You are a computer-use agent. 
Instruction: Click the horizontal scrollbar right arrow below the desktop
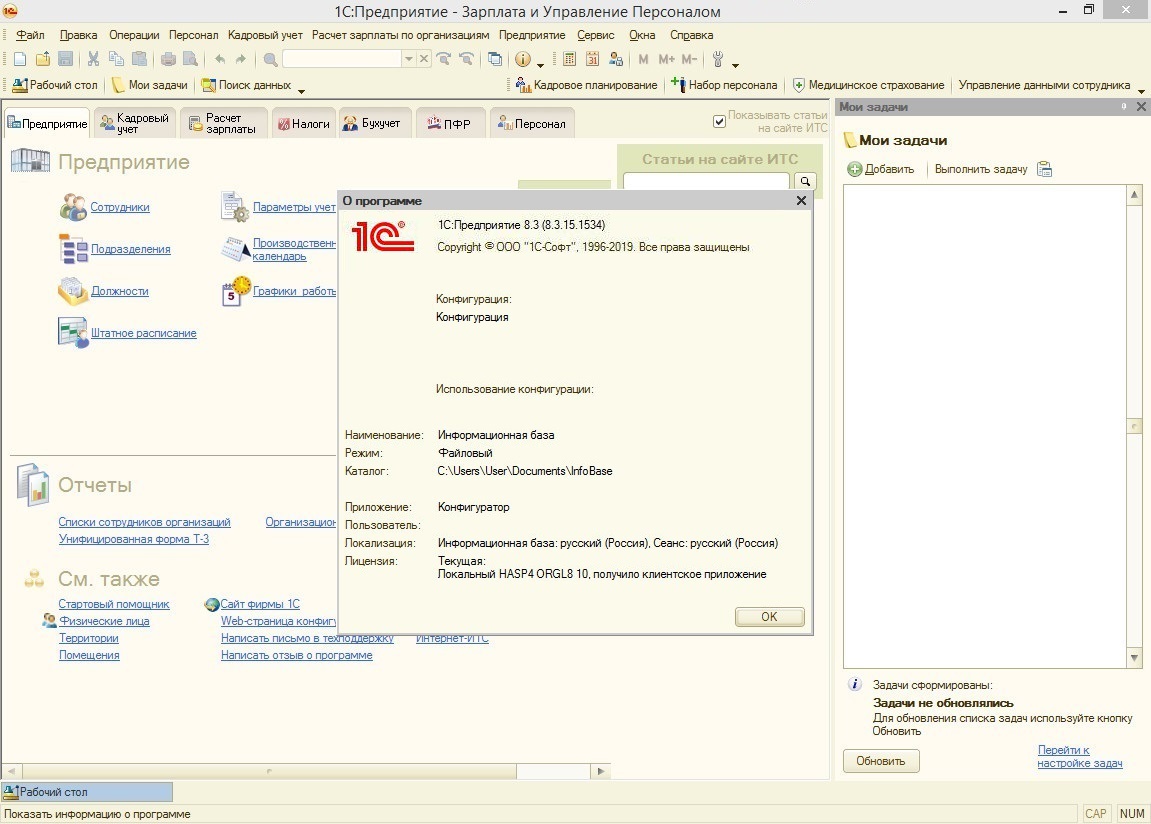pos(601,771)
